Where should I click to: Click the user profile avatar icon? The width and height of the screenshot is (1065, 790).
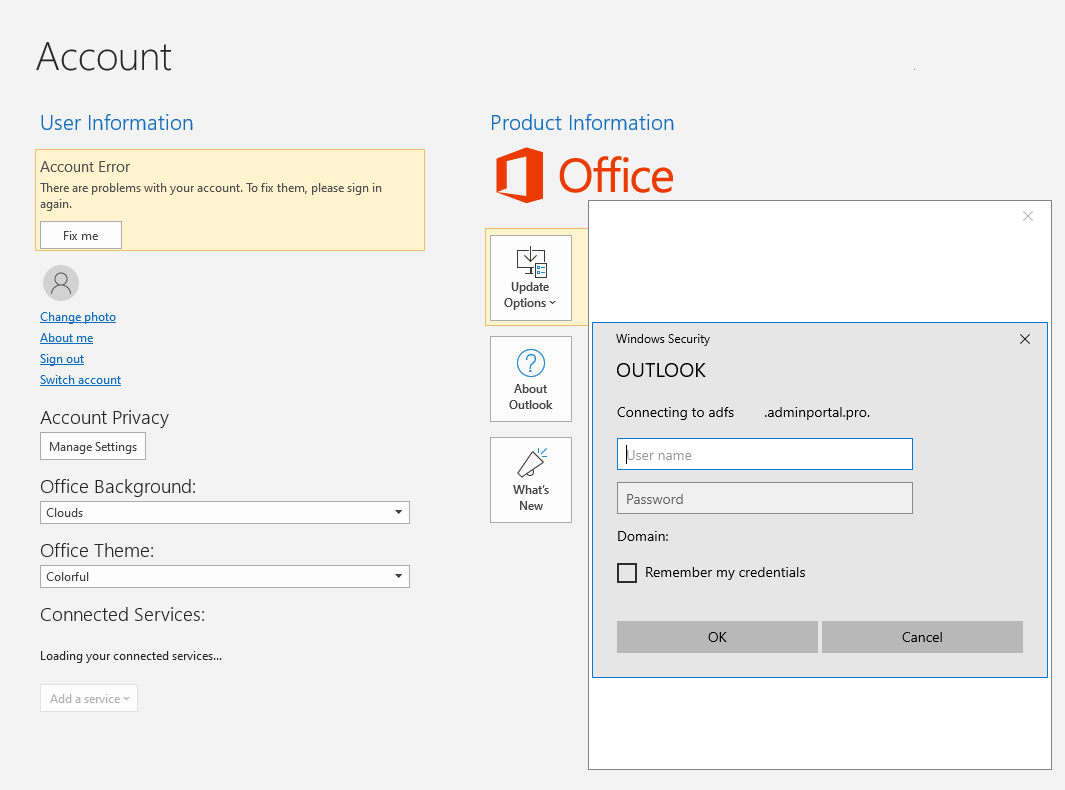tap(61, 283)
